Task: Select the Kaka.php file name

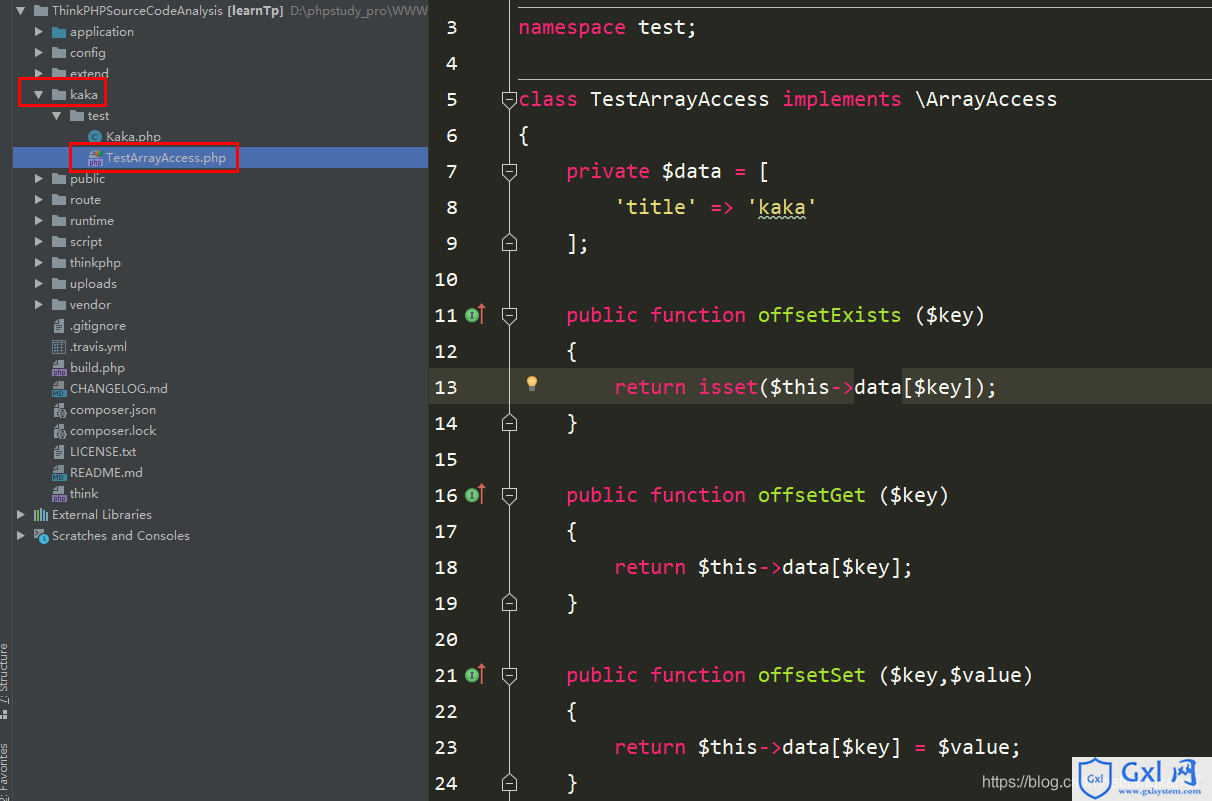Action: pyautogui.click(x=134, y=137)
